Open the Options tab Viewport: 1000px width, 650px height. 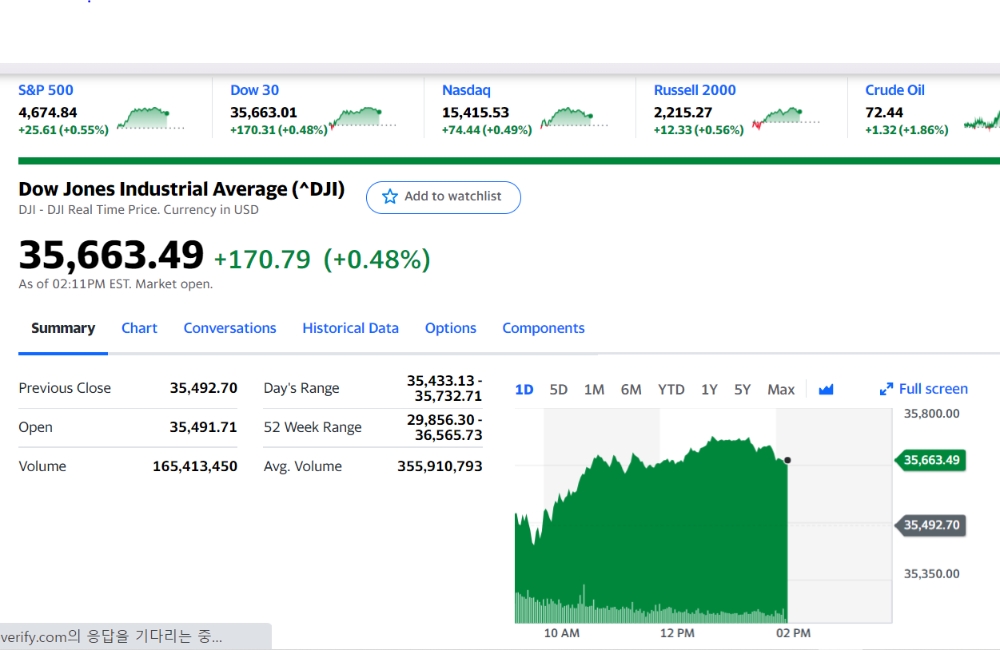pos(450,328)
